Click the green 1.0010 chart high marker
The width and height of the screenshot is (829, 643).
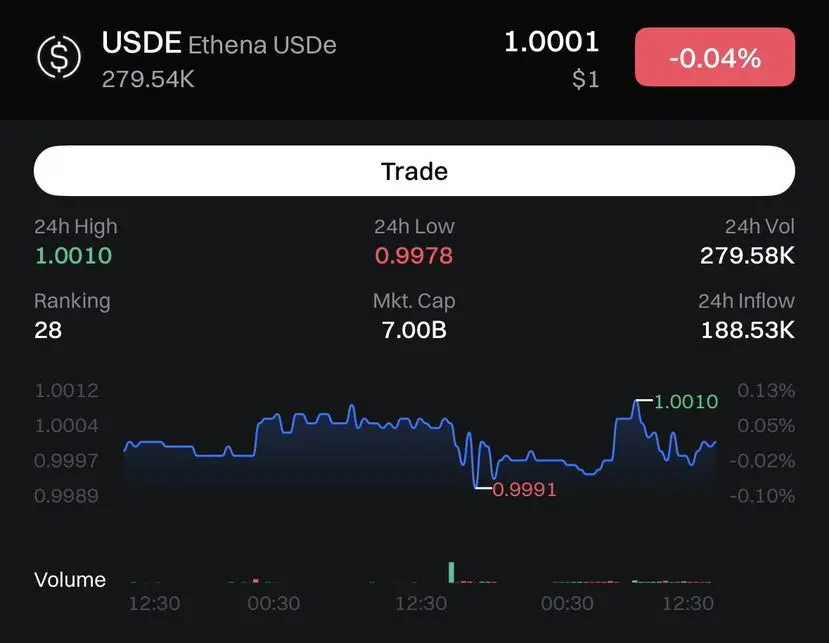(x=686, y=402)
